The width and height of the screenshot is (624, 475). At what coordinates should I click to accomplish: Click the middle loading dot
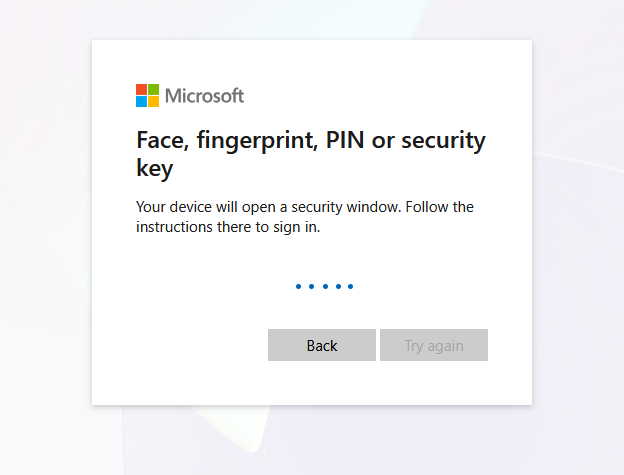324,287
